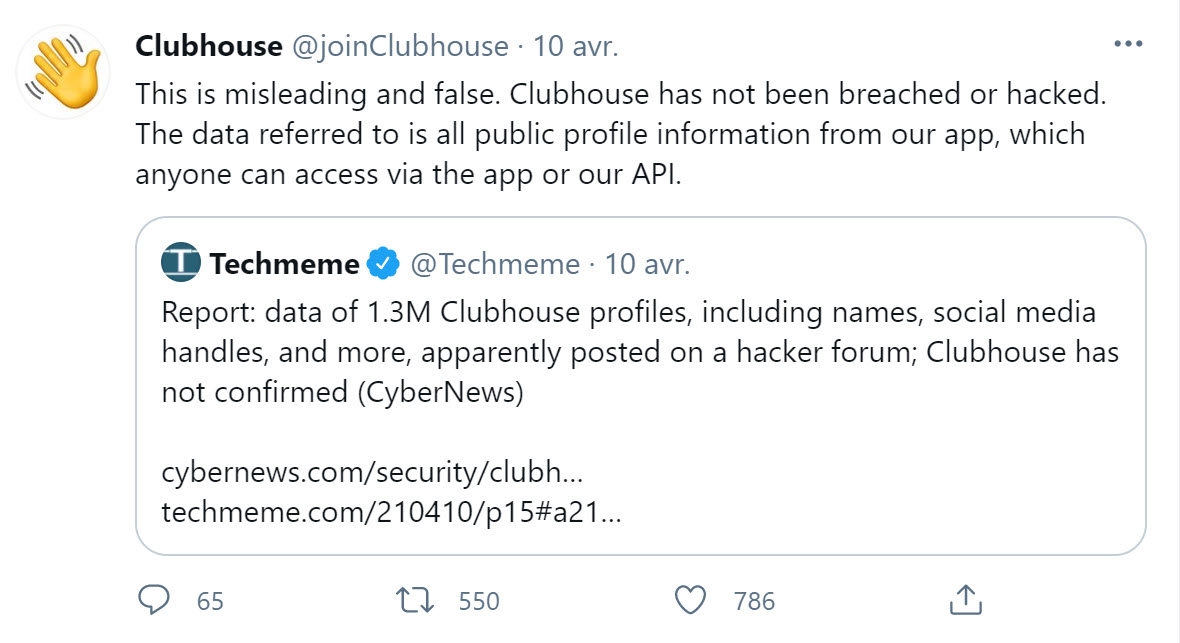Click the 550 retweets count

pos(479,601)
